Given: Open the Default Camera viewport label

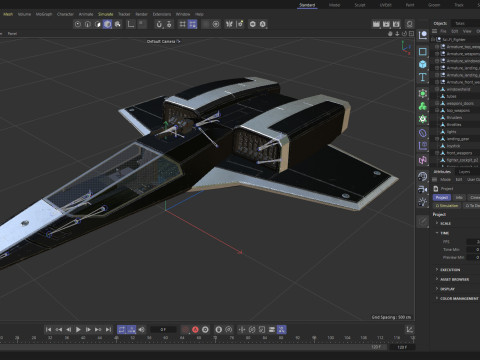Looking at the screenshot, I should pos(163,41).
